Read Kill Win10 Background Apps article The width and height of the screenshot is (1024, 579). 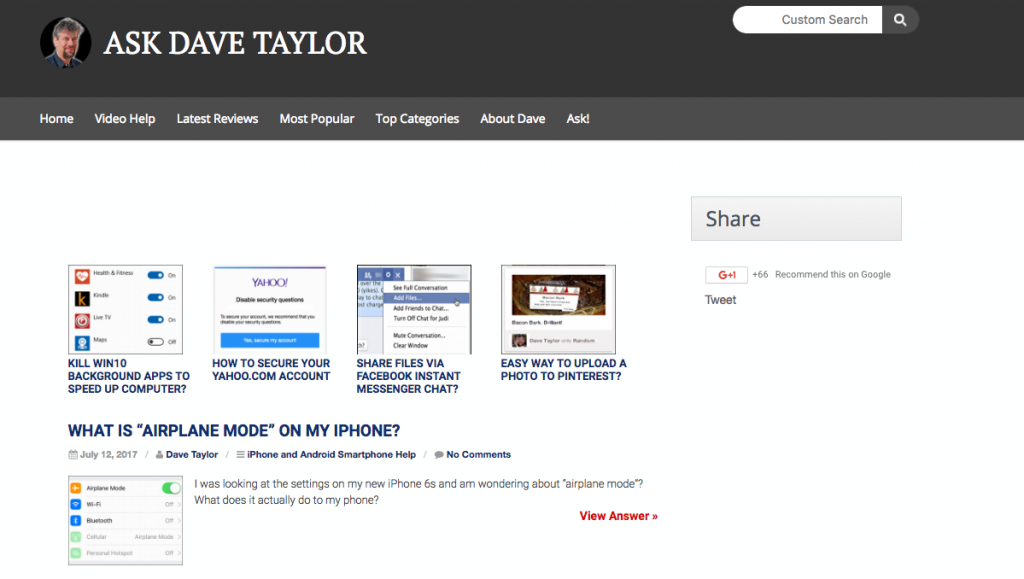coord(129,376)
